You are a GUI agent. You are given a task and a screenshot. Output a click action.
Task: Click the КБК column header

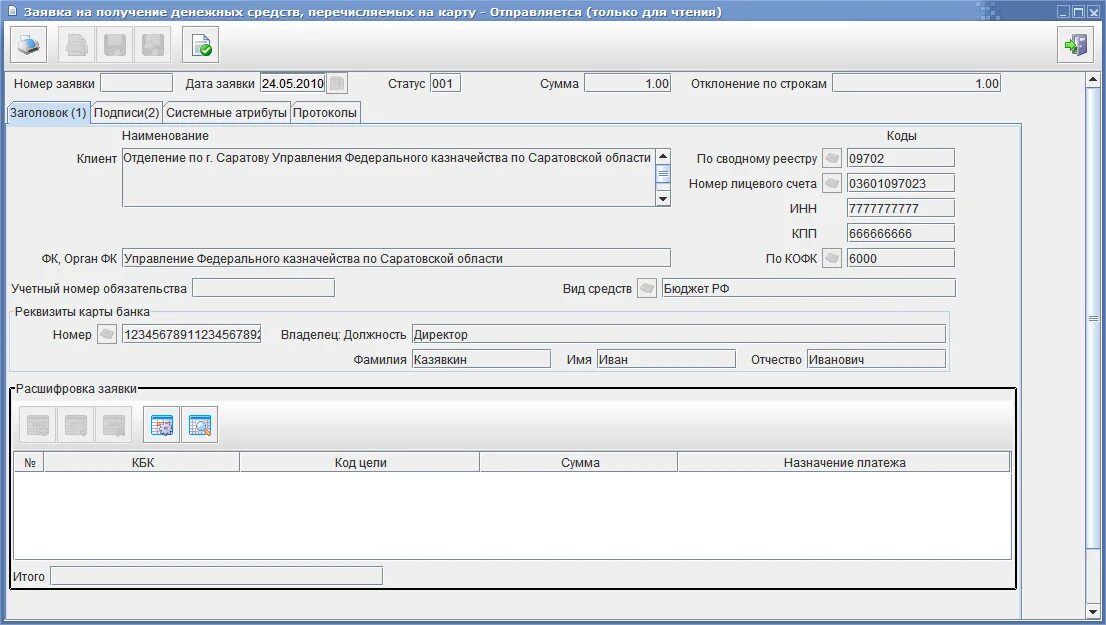(x=142, y=463)
